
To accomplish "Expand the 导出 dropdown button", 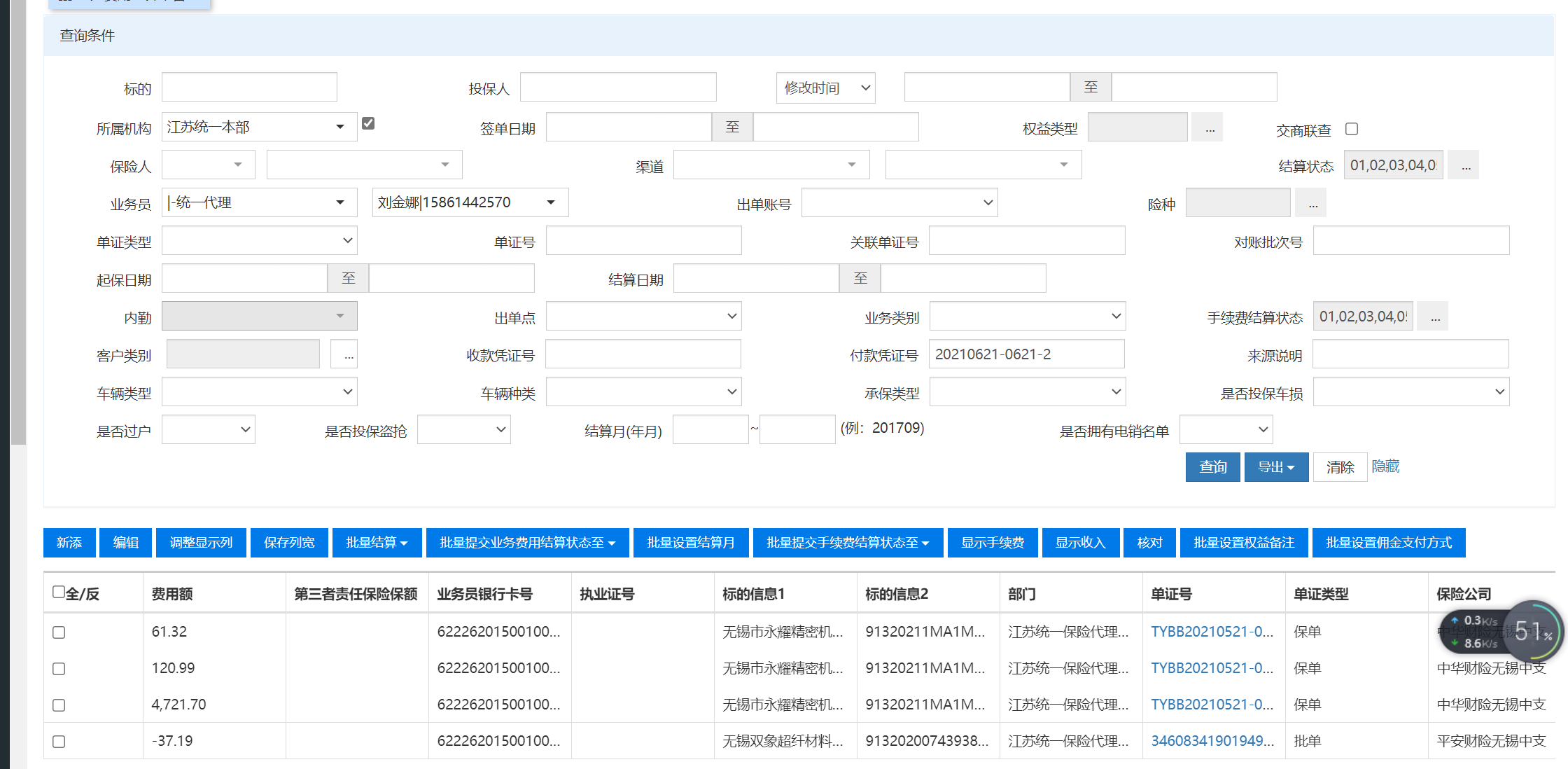I will (x=1275, y=467).
